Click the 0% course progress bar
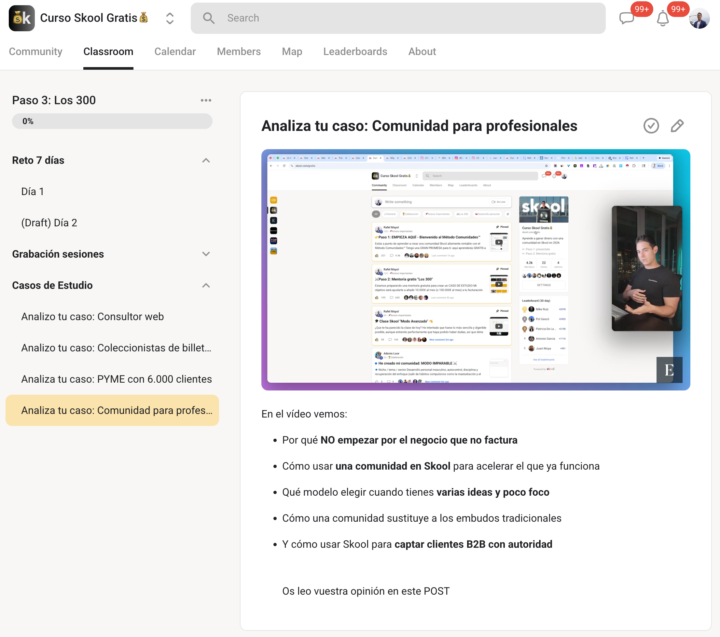720x637 pixels. tap(112, 121)
